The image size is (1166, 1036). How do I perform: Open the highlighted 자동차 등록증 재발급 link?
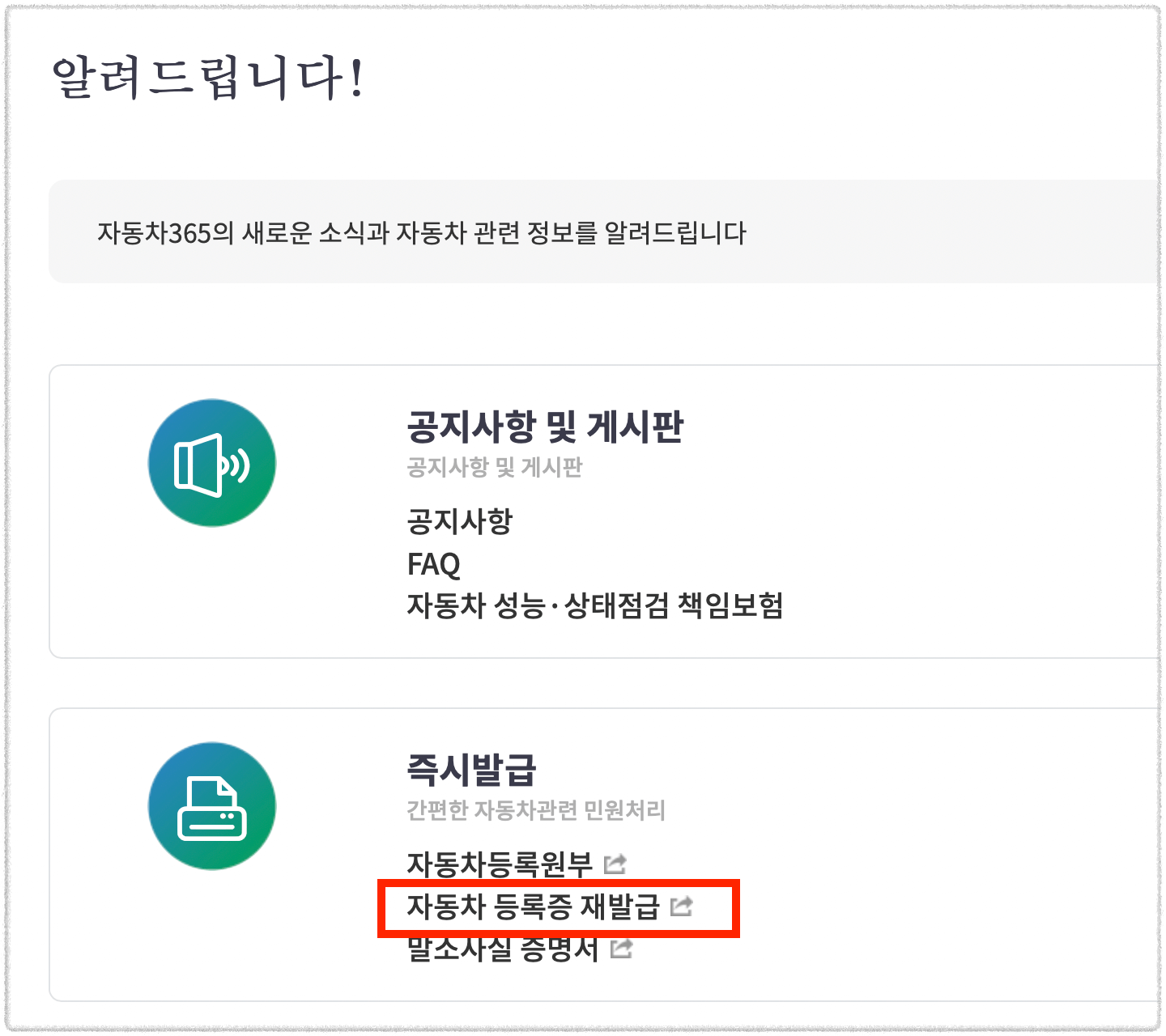click(536, 906)
